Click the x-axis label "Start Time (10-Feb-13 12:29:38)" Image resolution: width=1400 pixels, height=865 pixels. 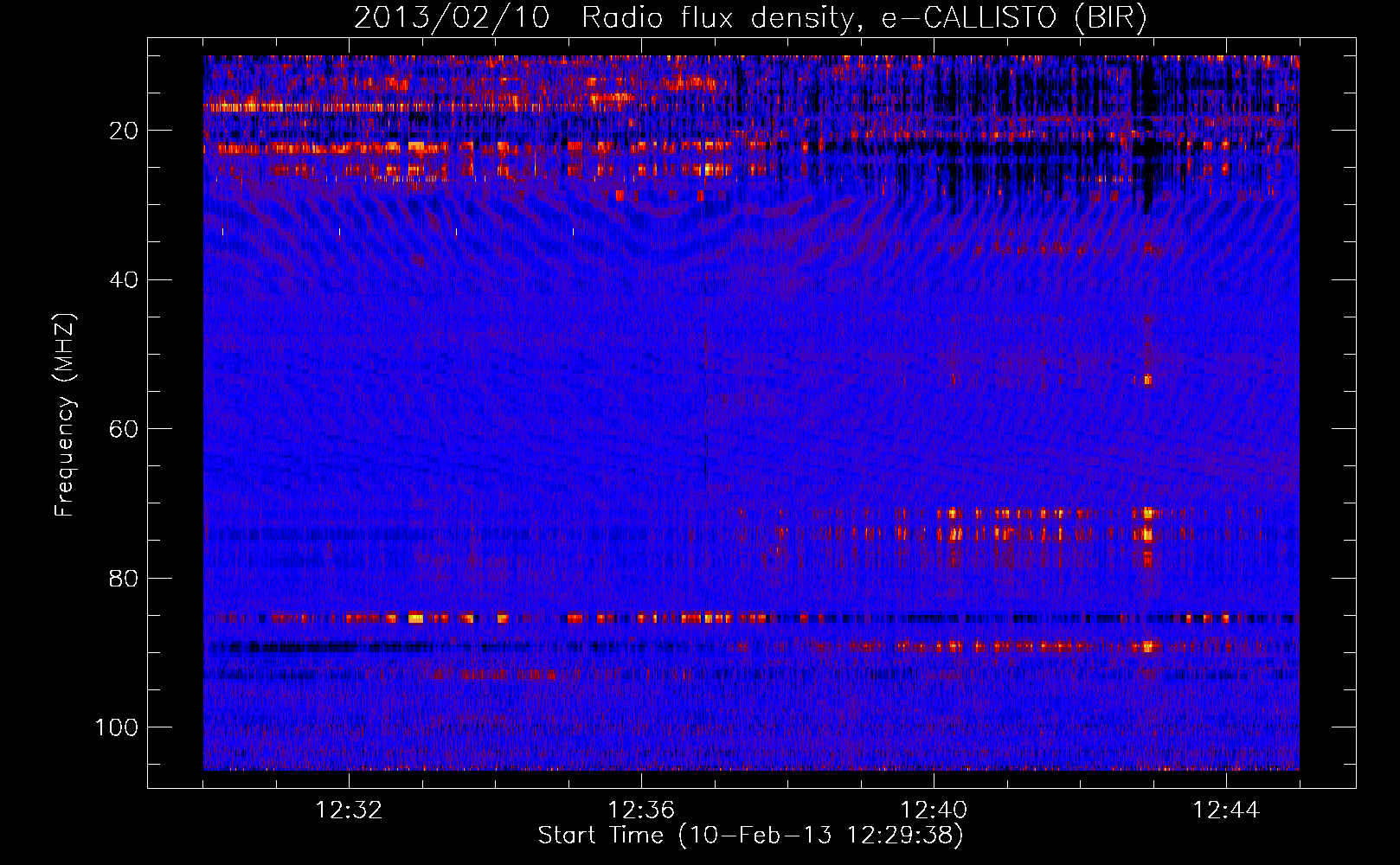(x=750, y=836)
